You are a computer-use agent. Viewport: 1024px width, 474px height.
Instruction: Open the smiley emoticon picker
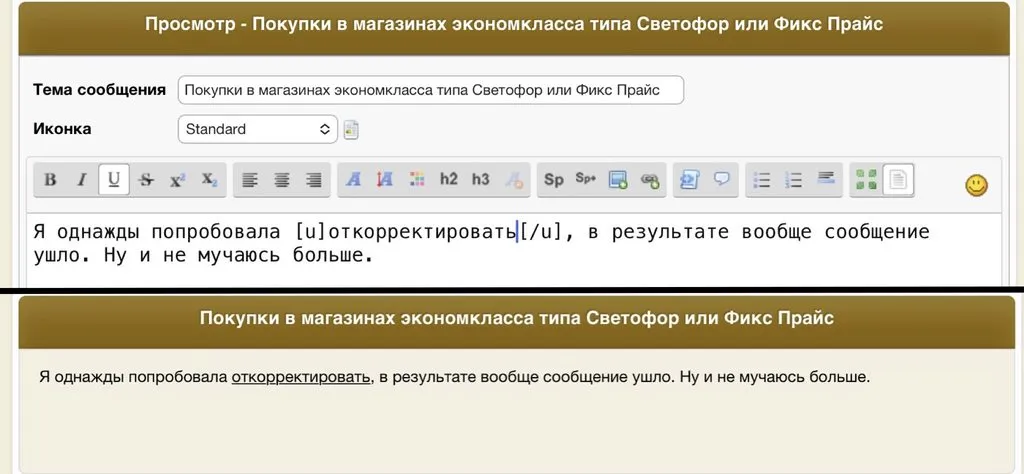976,185
